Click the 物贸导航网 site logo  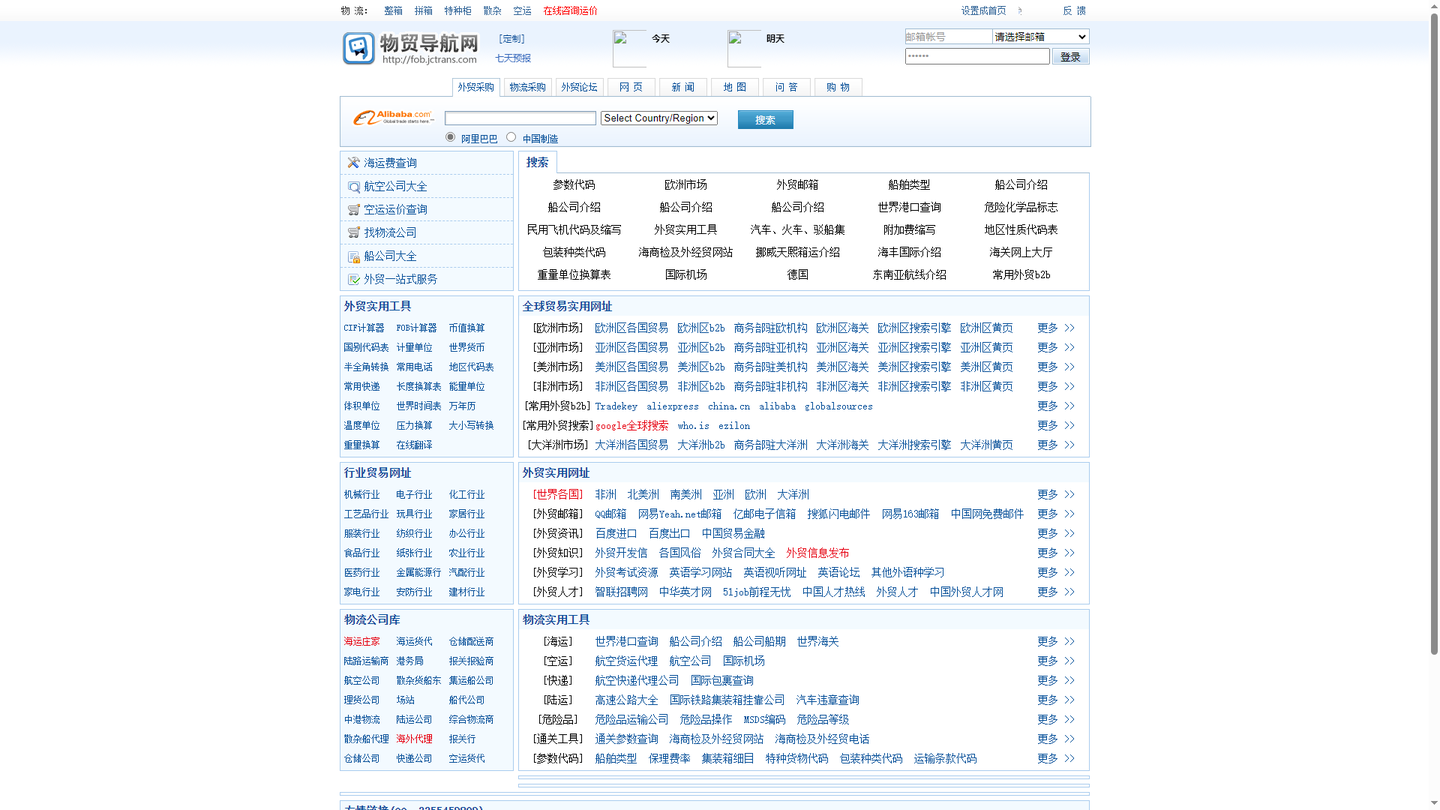(412, 47)
